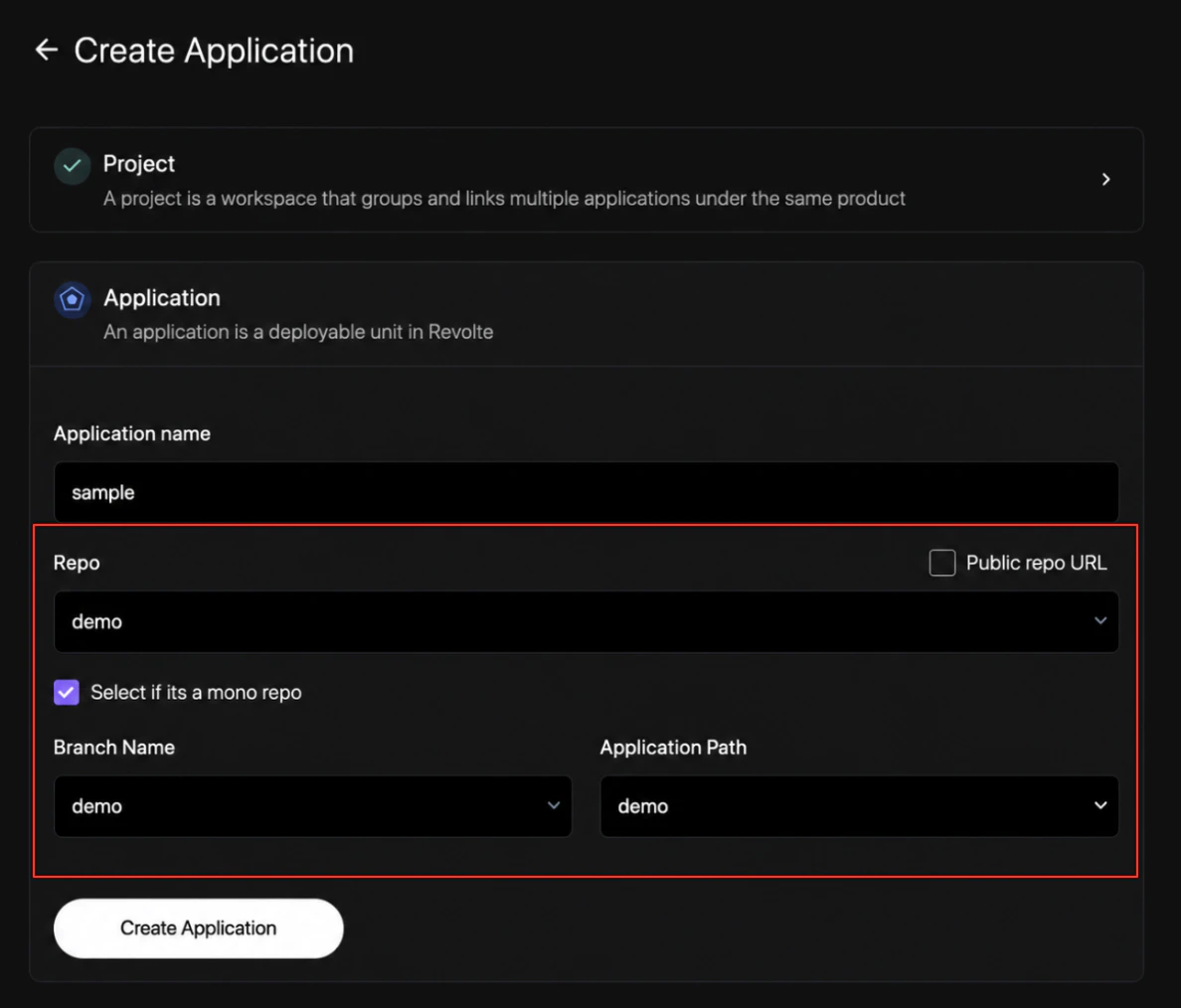This screenshot has width=1181, height=1008.
Task: Click the Create Application button
Action: pos(198,928)
